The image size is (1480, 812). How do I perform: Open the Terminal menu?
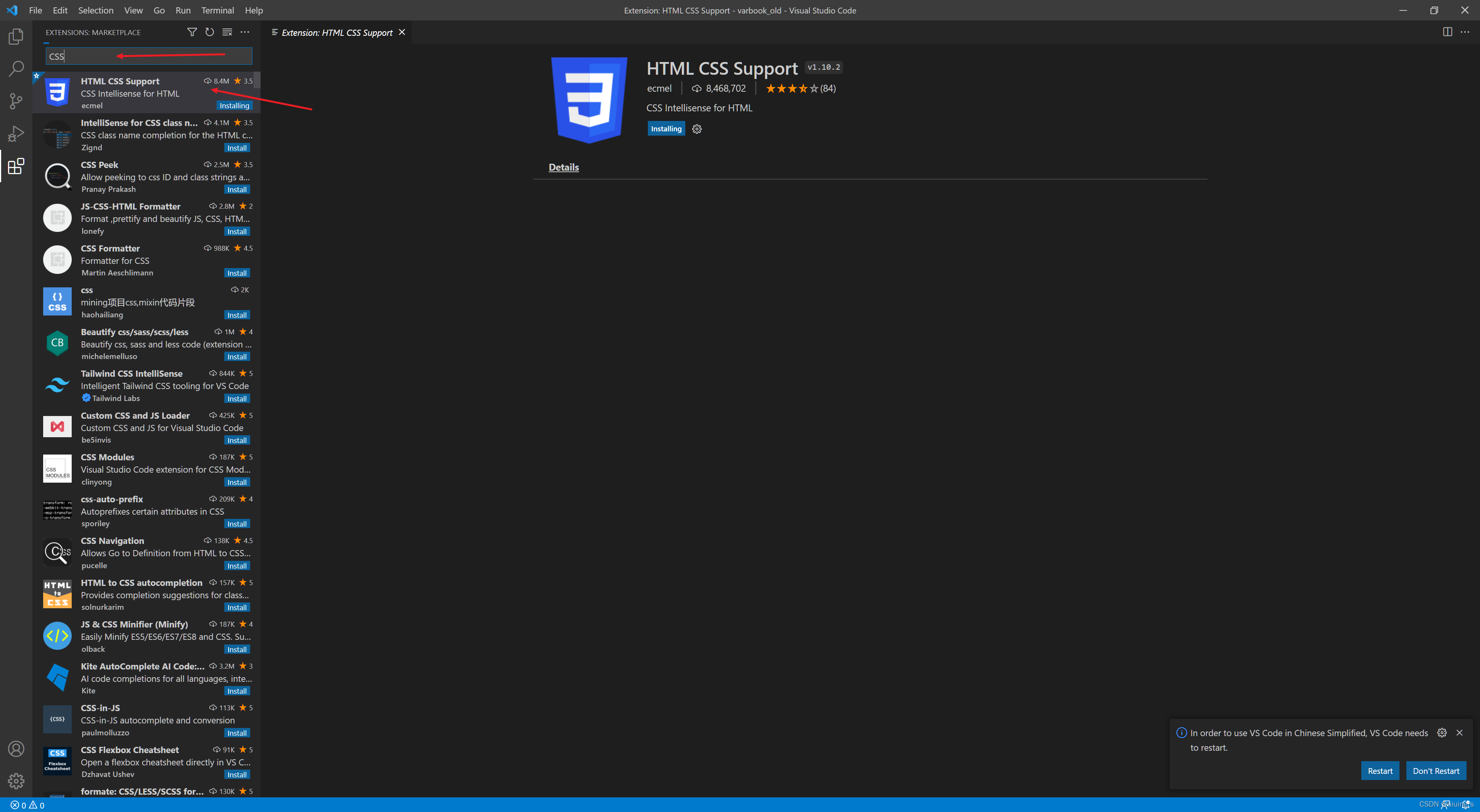click(217, 10)
